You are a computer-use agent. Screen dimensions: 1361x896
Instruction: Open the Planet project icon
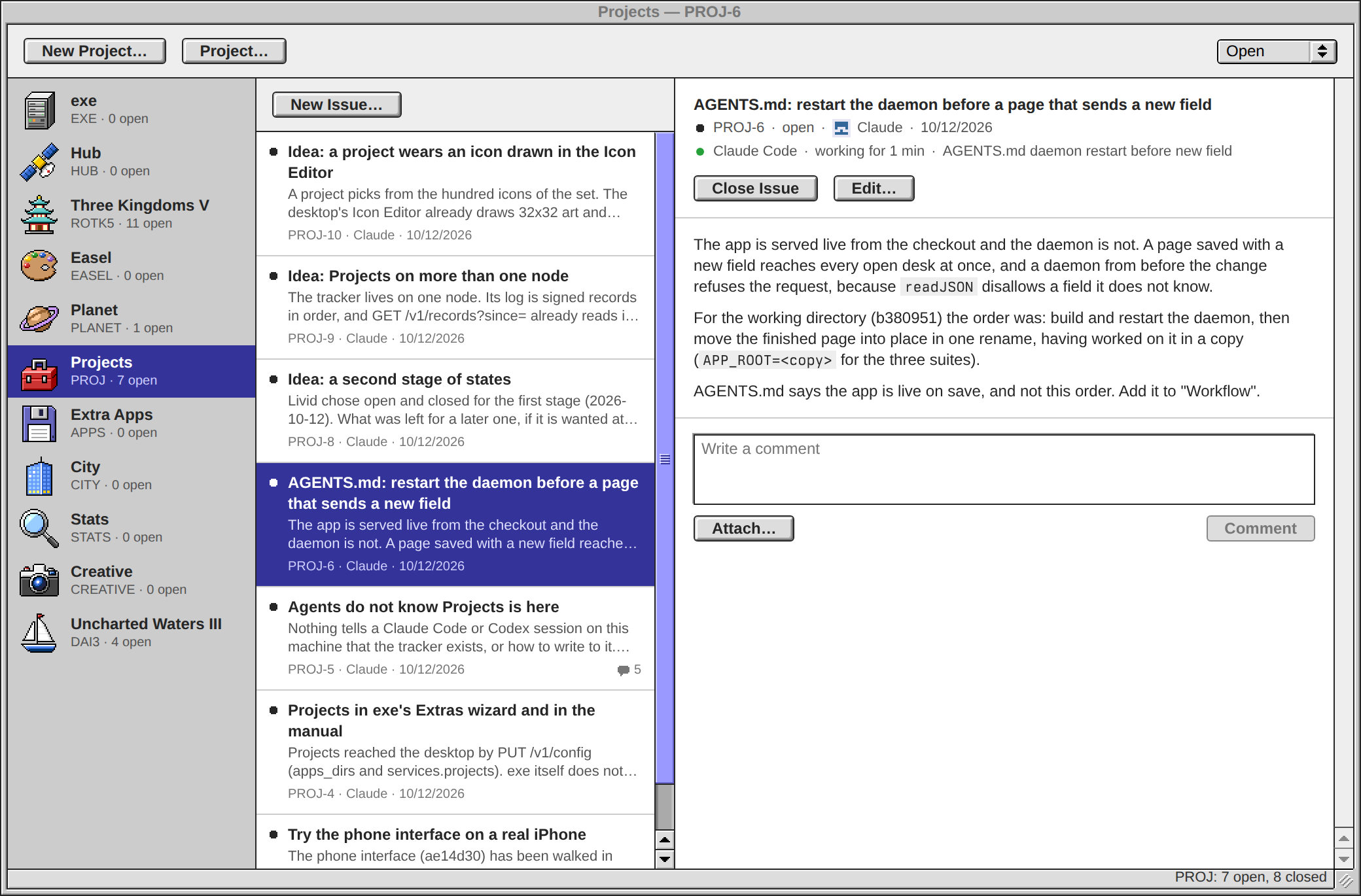click(x=39, y=319)
